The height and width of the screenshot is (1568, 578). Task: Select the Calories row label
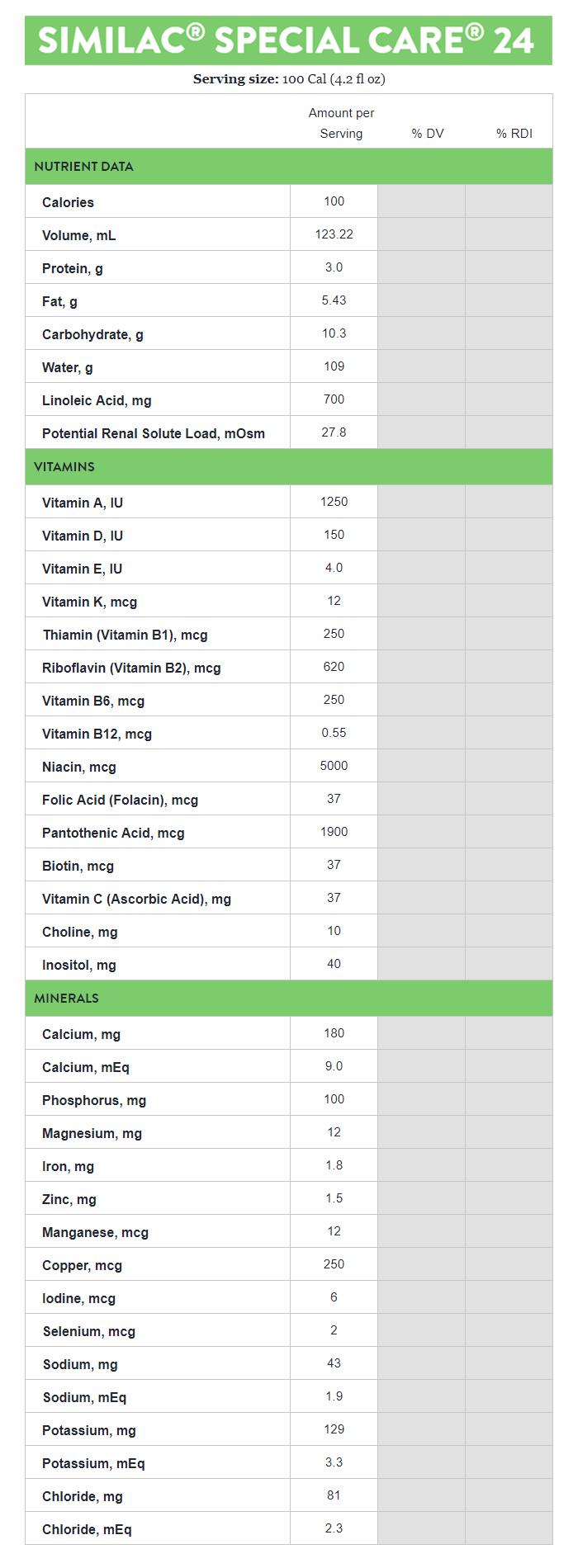(x=68, y=202)
